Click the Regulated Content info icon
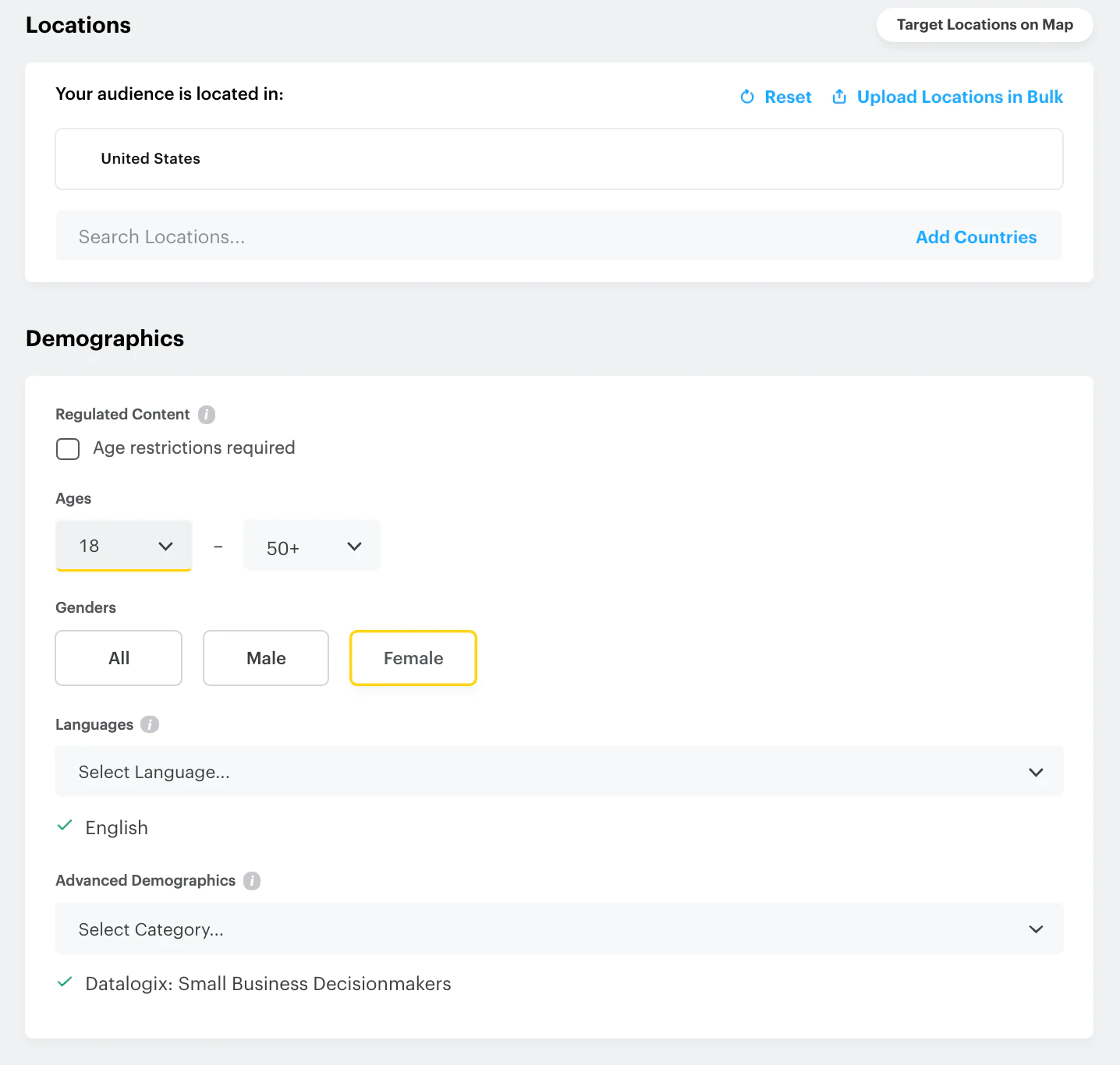 pyautogui.click(x=207, y=415)
